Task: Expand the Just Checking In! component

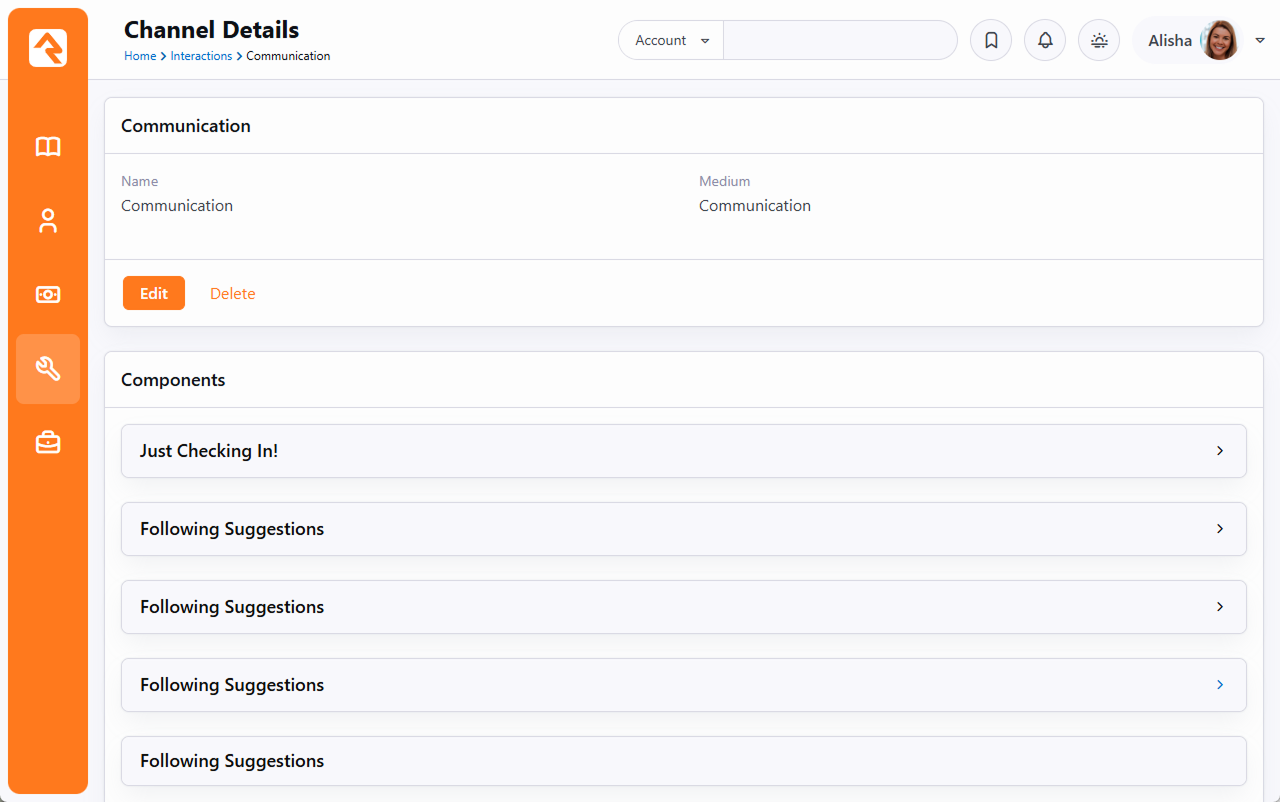Action: click(x=683, y=451)
